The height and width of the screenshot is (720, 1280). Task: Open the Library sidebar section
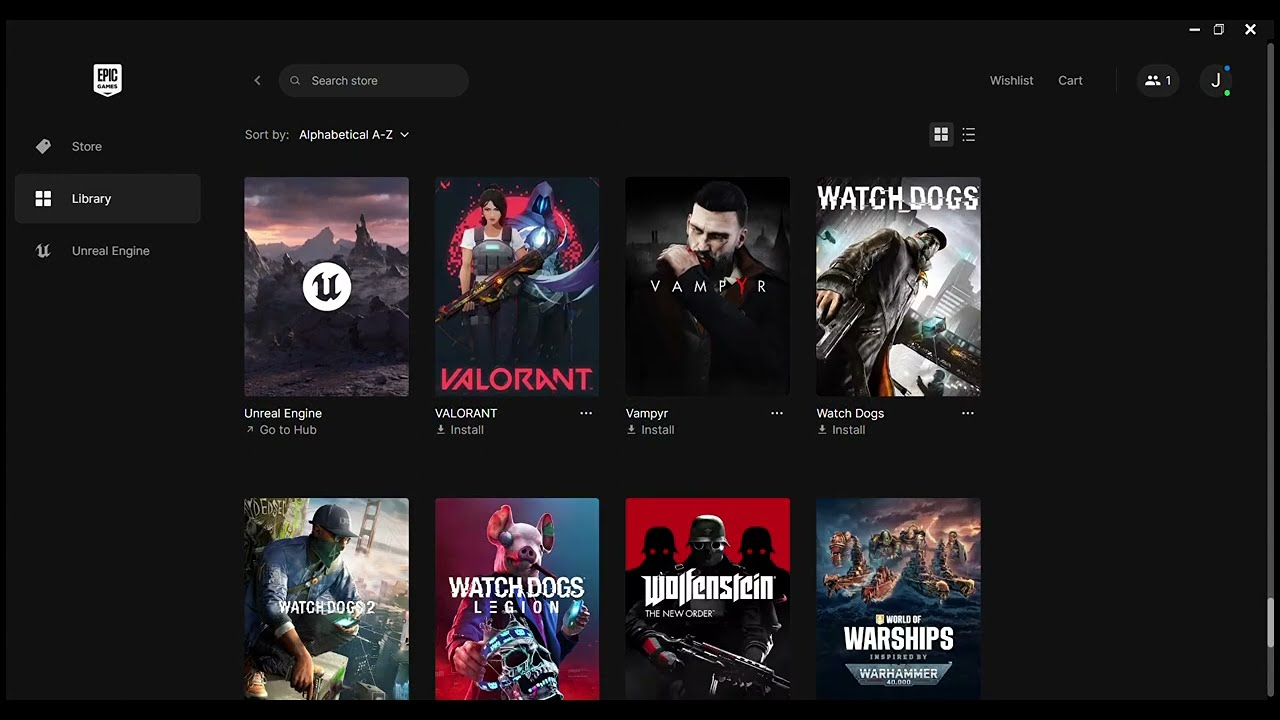click(107, 198)
